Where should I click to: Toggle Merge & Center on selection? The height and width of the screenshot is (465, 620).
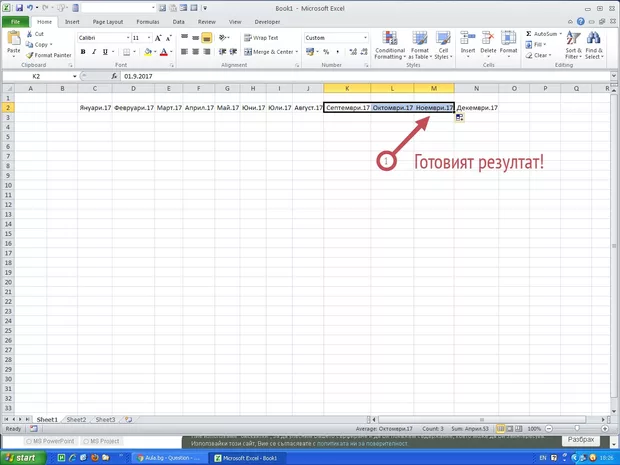[x=270, y=52]
